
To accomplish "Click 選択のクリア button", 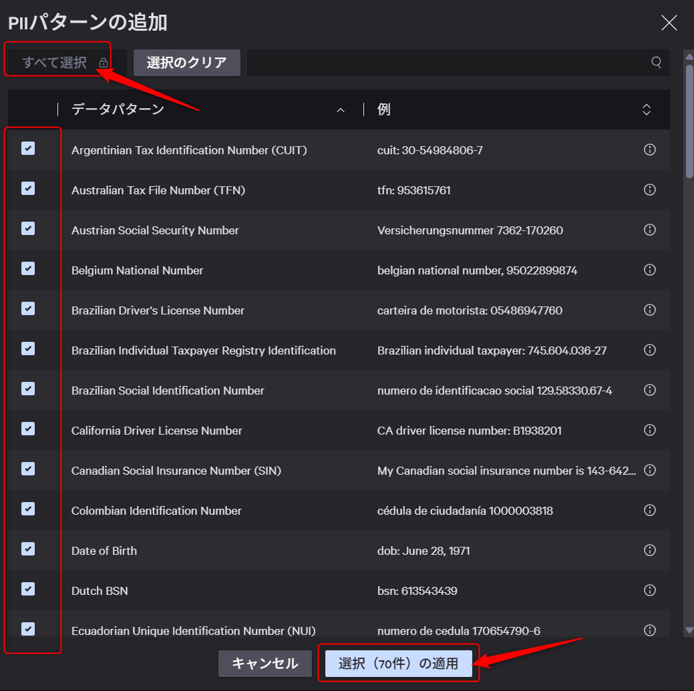I will pos(187,62).
